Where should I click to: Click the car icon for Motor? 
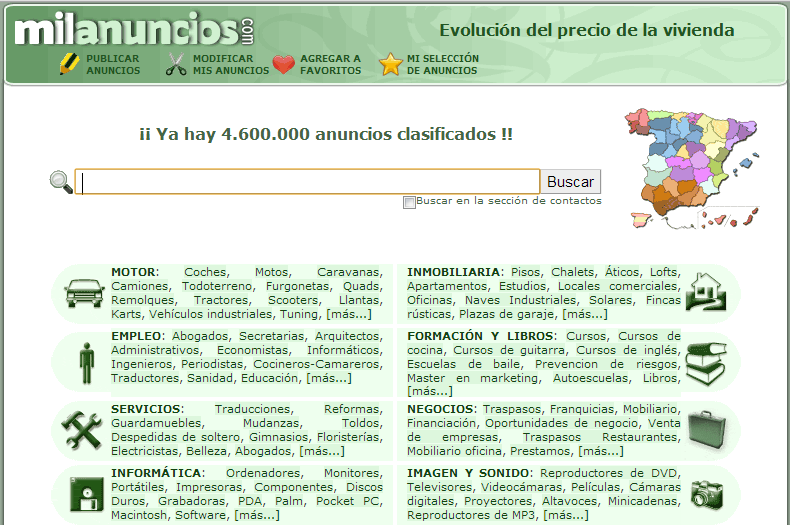(x=84, y=293)
